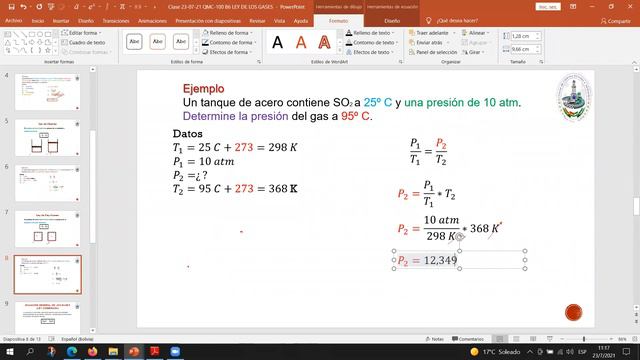This screenshot has height=360, width=640.
Task: Apply the third Abc shape style
Action: (181, 42)
